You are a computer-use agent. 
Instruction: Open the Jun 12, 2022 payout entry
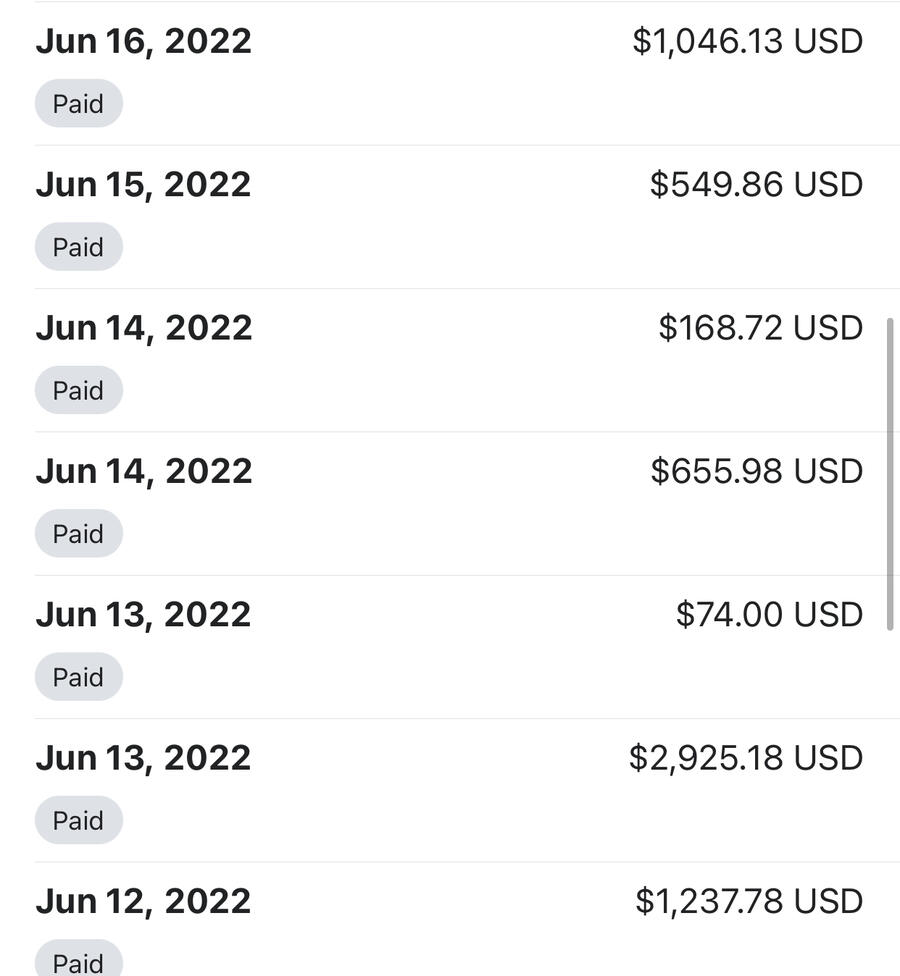click(143, 901)
